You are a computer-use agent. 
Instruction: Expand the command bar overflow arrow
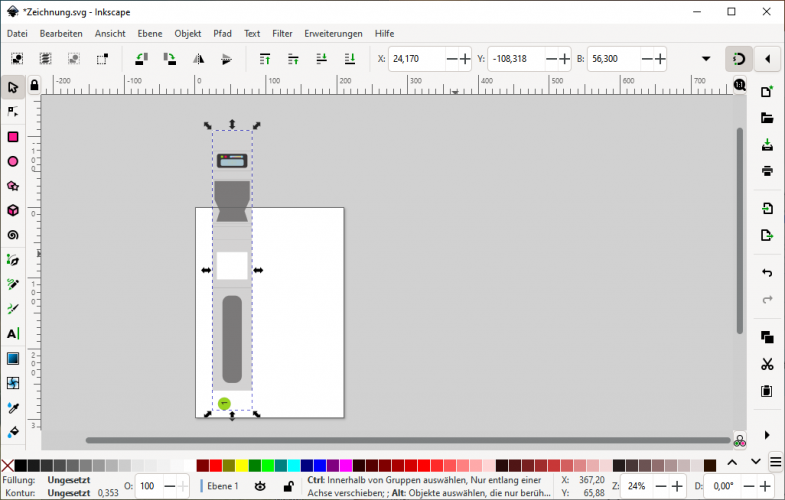pyautogui.click(x=767, y=435)
